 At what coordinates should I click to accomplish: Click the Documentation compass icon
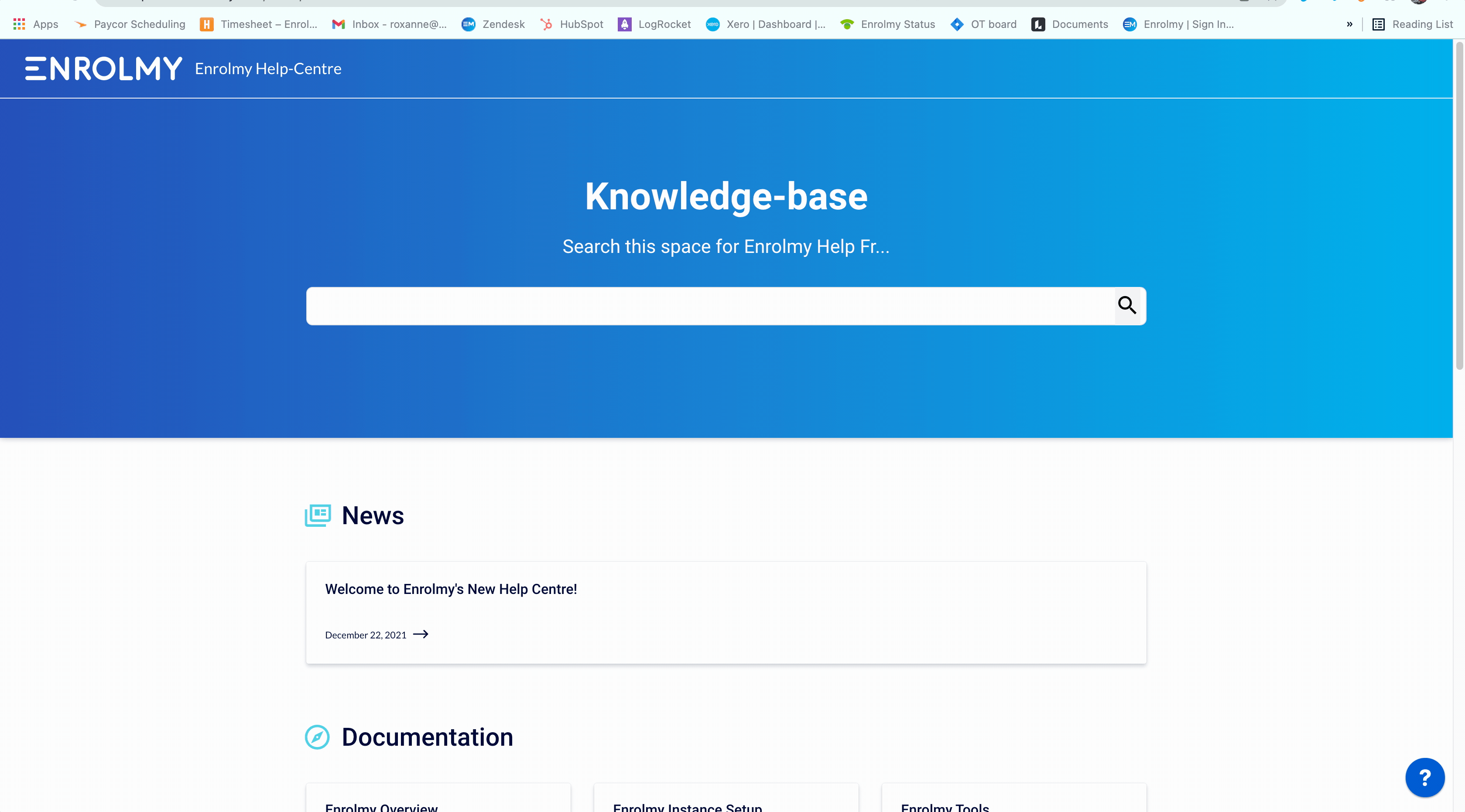(317, 737)
